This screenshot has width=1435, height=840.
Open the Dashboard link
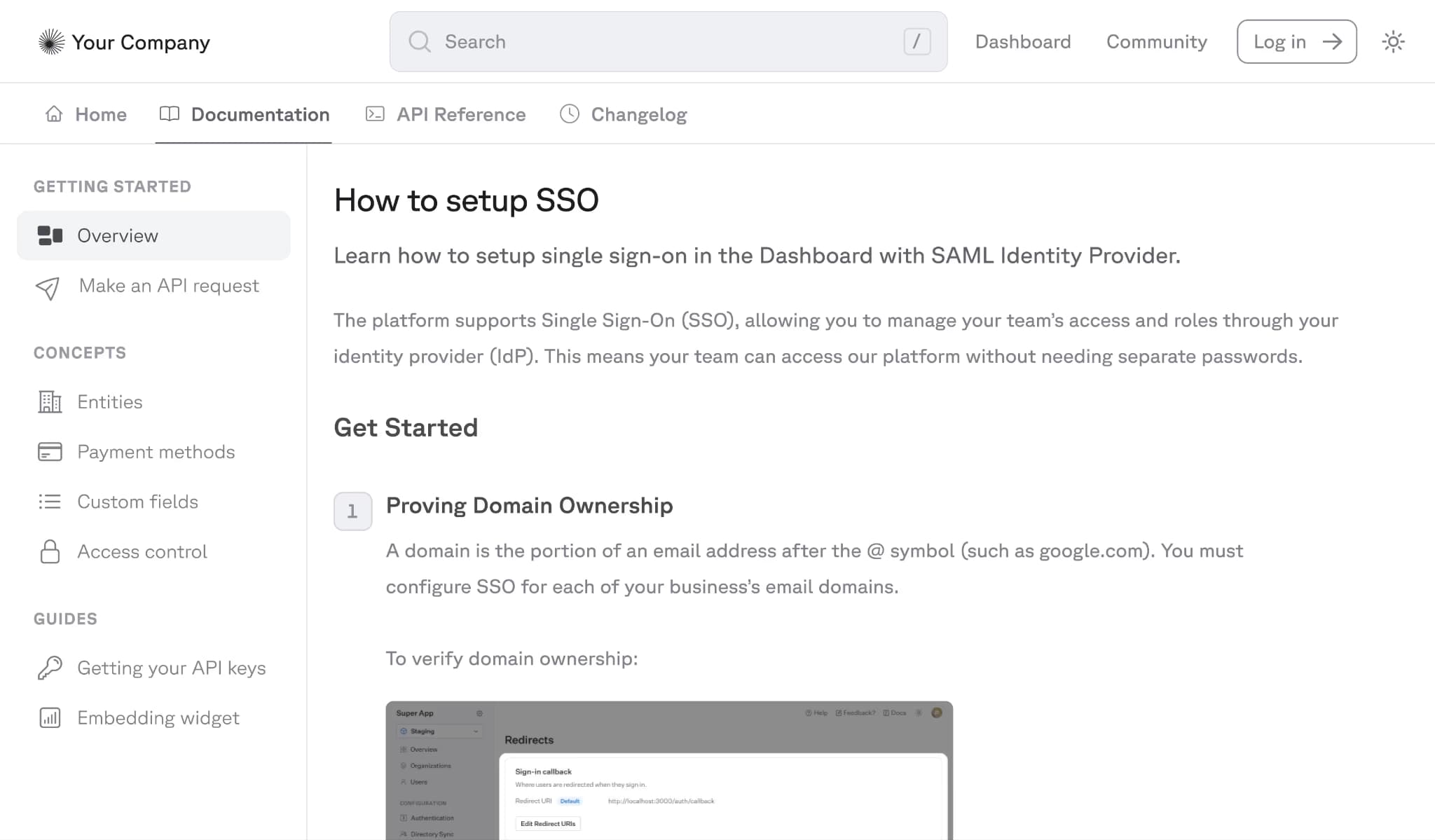tap(1022, 42)
